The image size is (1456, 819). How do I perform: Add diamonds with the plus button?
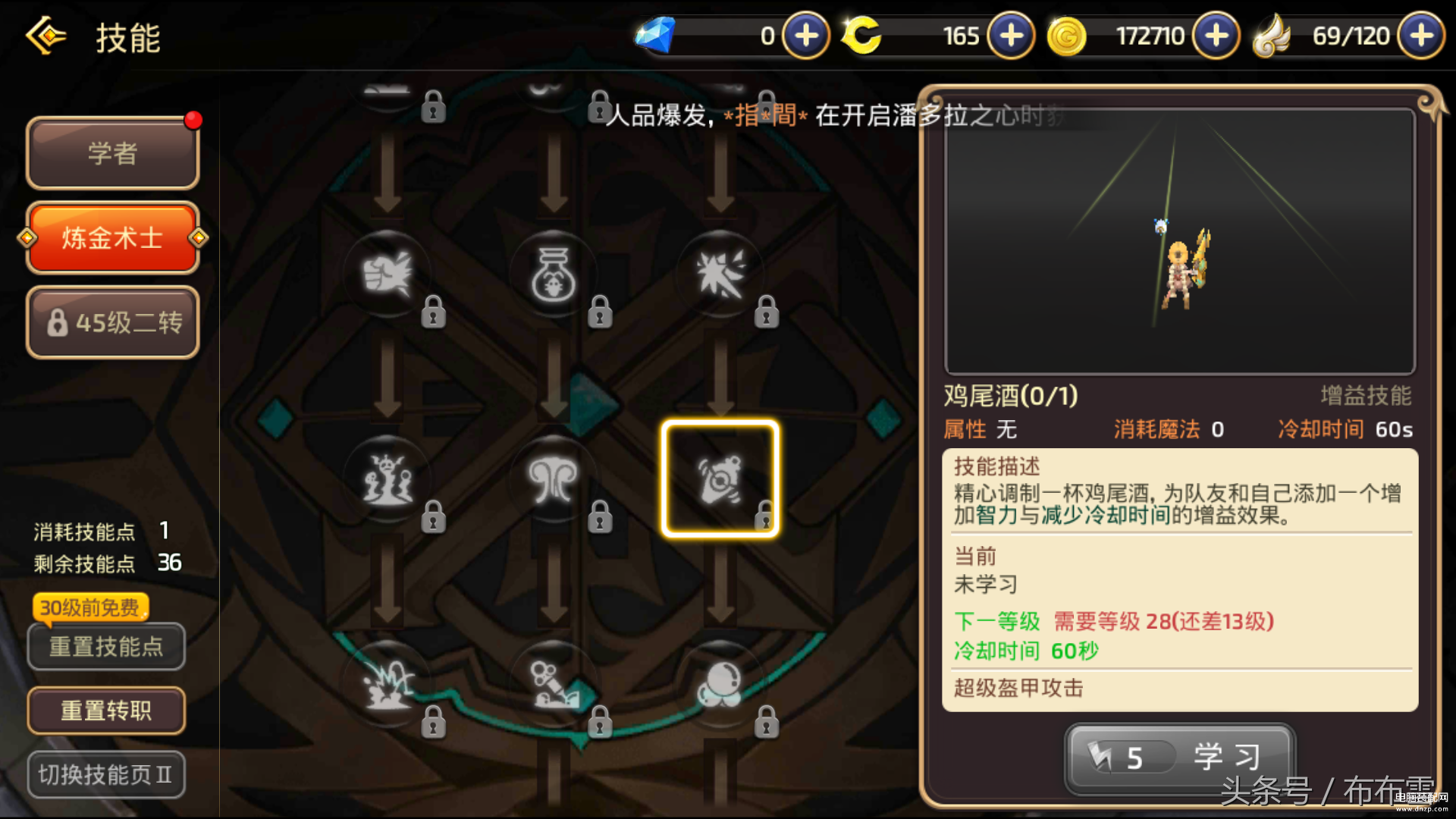806,36
